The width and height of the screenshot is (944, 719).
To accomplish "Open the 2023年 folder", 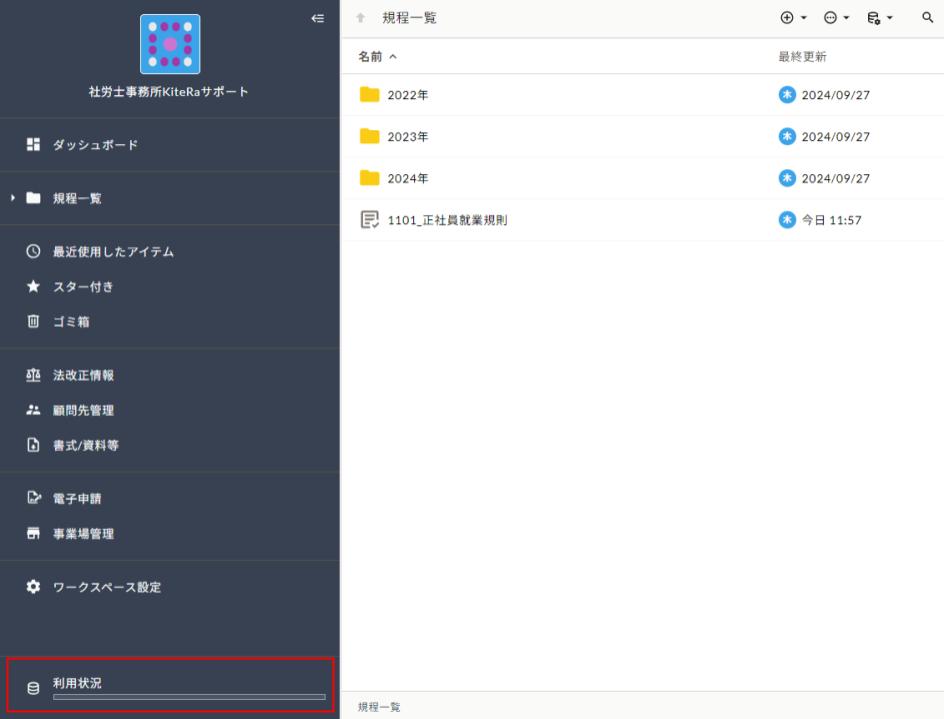I will pyautogui.click(x=408, y=137).
